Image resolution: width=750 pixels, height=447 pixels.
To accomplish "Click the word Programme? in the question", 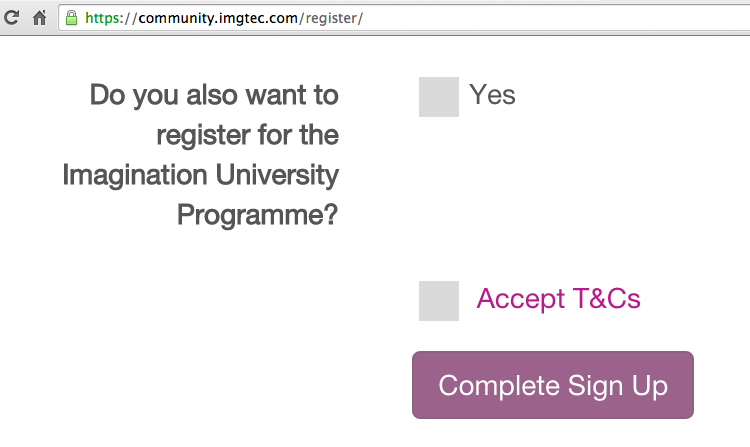I will [258, 215].
